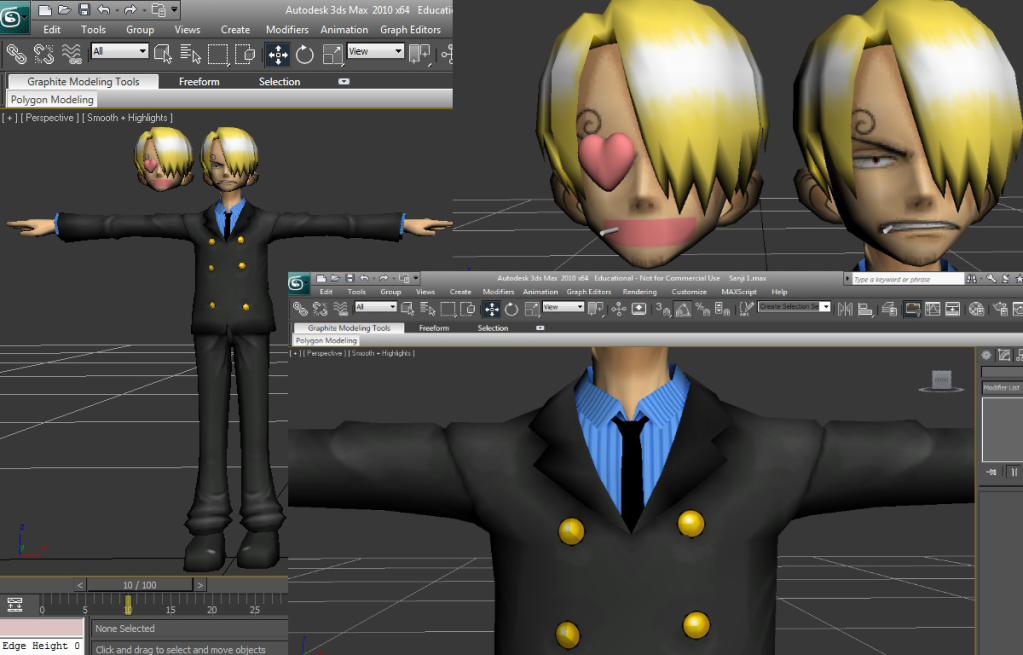Open View coordinate system dropdown, lower window
Viewport: 1023px width, 655px height.
563,307
